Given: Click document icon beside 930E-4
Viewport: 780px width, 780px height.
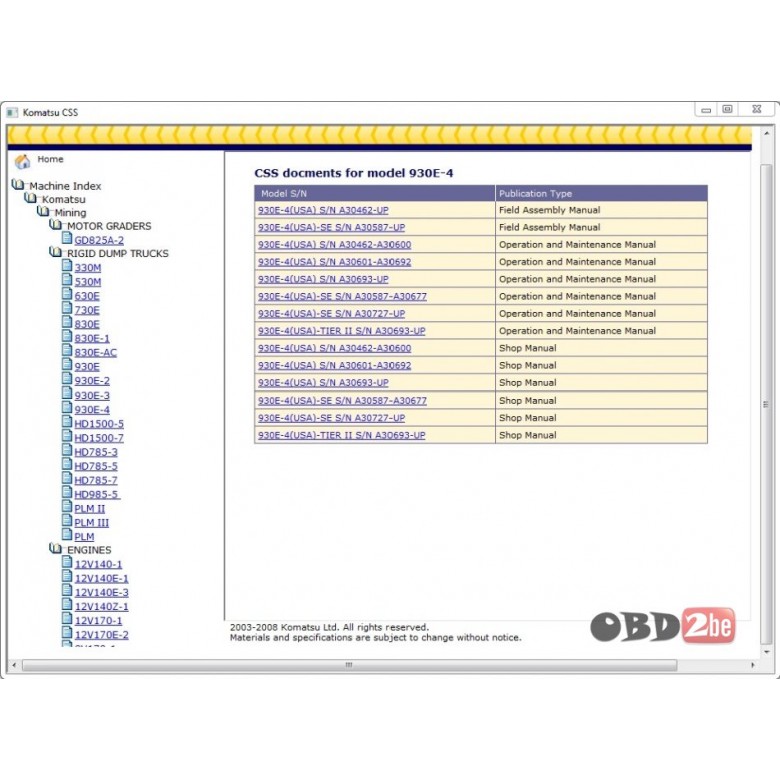Looking at the screenshot, I should click(67, 407).
